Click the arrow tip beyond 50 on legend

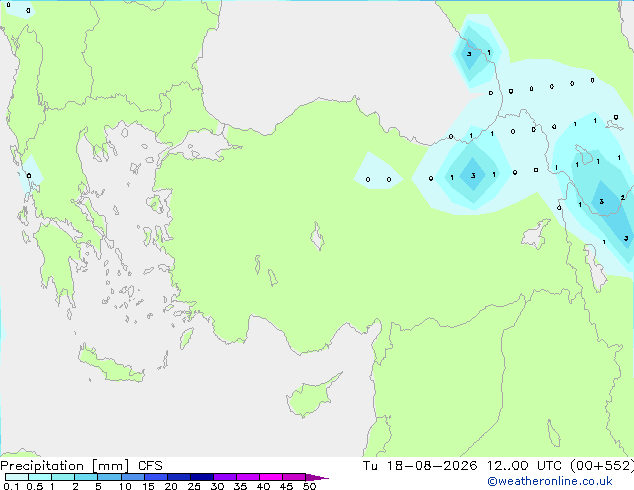point(317,477)
